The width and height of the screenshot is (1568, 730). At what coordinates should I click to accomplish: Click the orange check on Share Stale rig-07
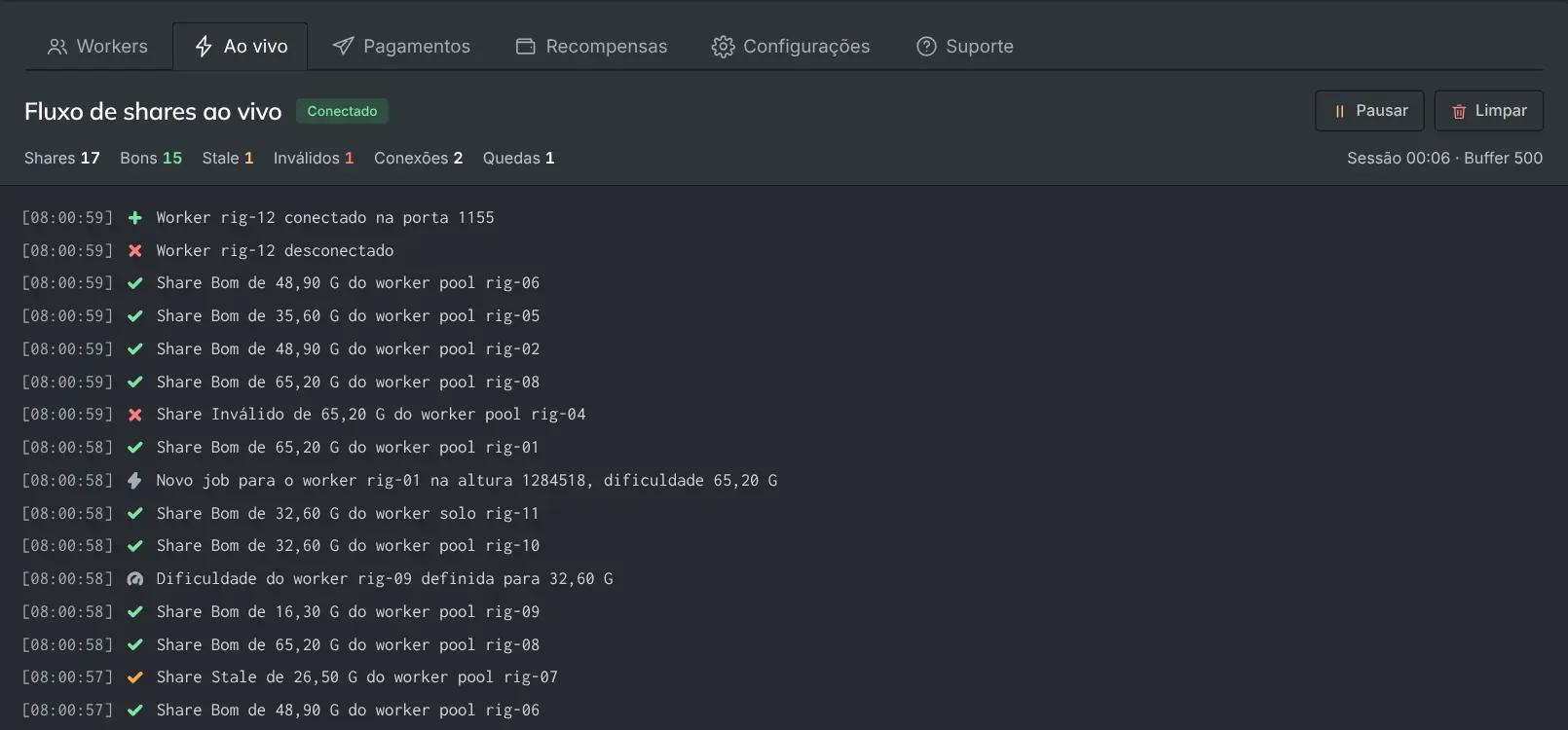point(135,677)
